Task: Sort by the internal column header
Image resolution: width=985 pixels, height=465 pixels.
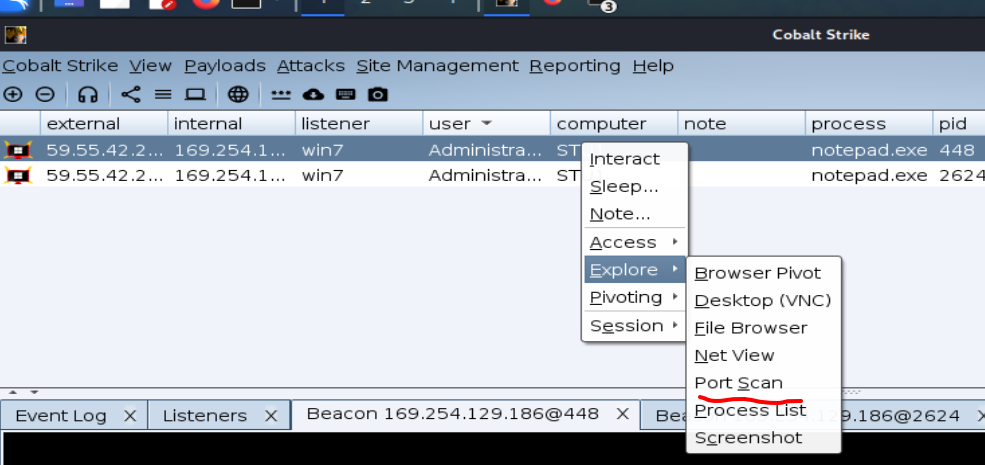Action: [x=232, y=124]
